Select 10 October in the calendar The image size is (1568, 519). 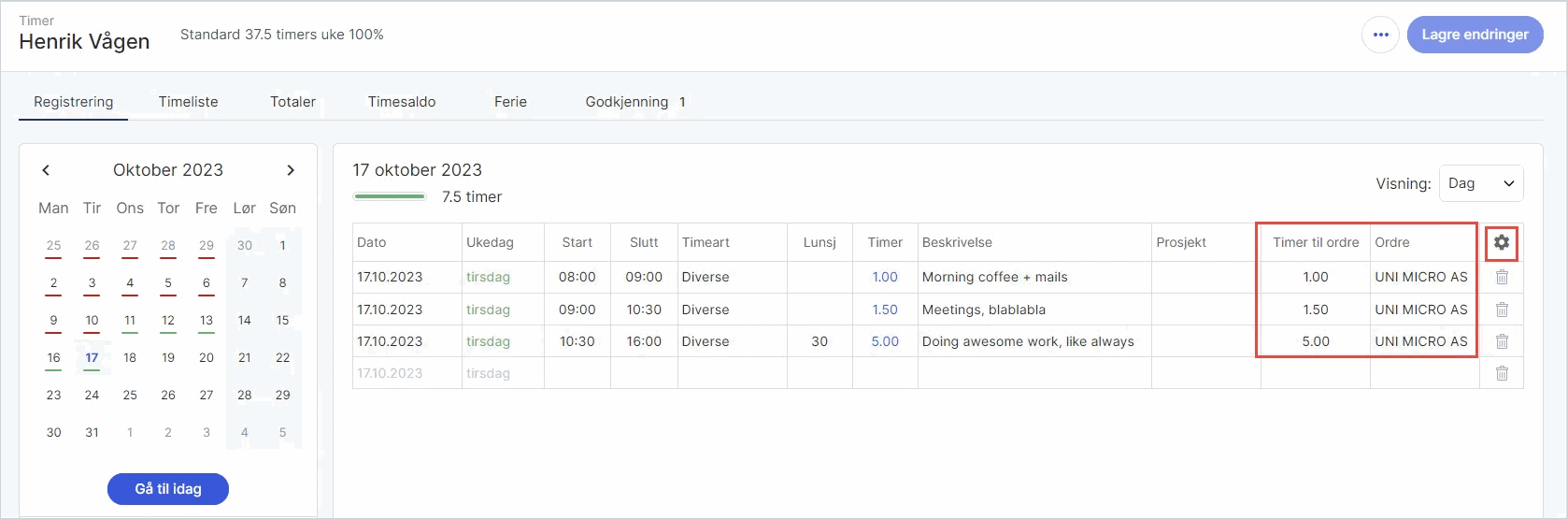pos(92,320)
